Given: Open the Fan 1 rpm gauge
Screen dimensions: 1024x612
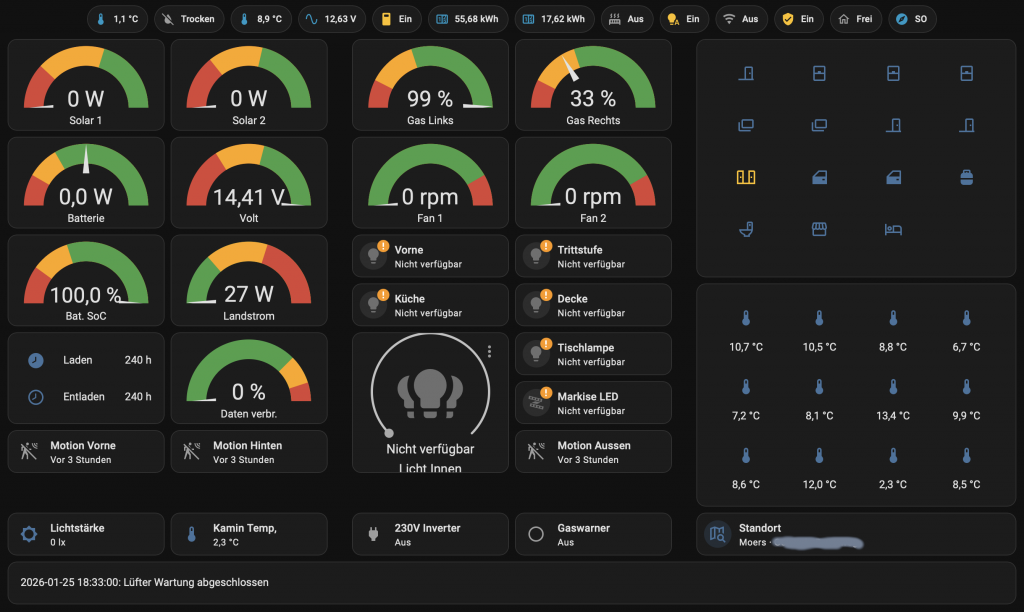Looking at the screenshot, I should [430, 183].
